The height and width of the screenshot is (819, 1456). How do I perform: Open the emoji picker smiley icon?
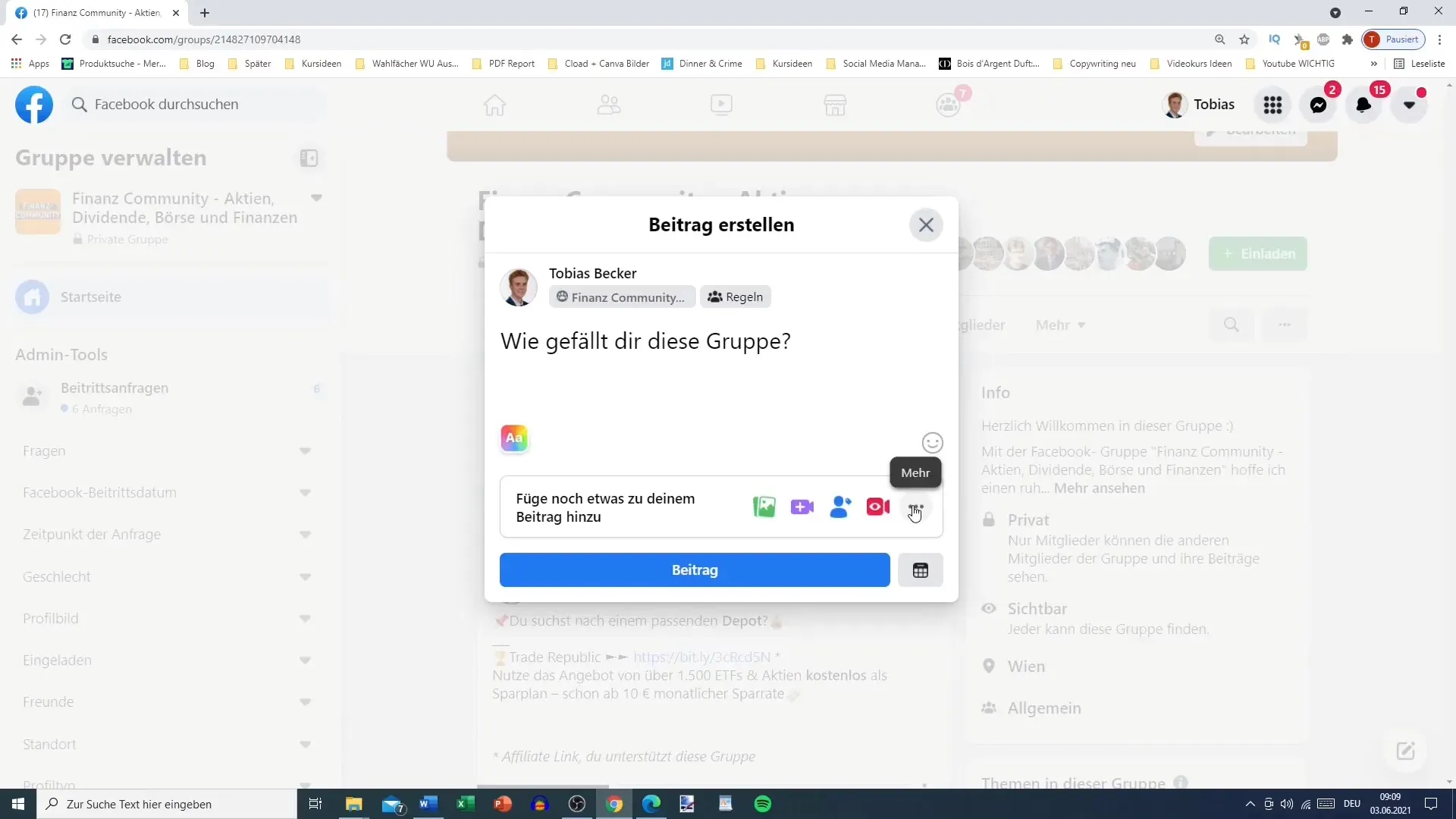932,443
